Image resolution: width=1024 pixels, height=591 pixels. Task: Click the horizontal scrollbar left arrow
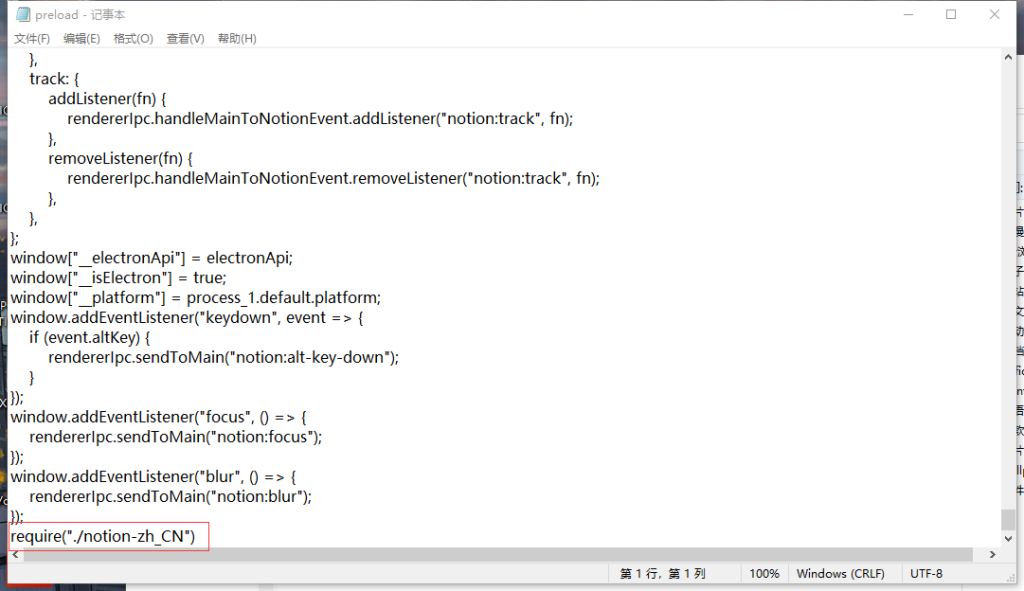tap(16, 554)
